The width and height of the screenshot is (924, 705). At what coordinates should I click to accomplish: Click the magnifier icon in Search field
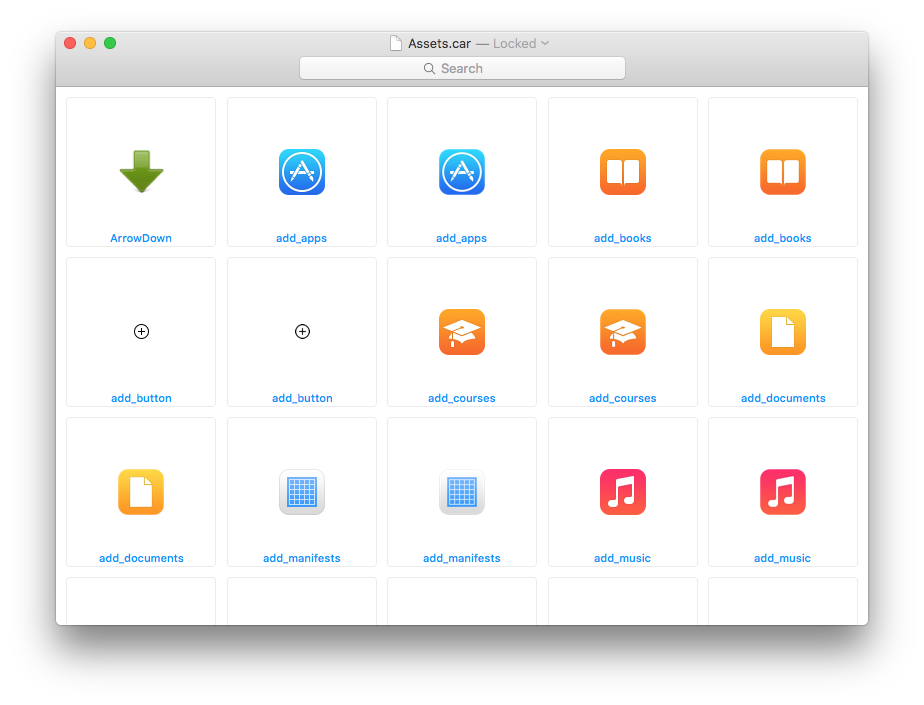(429, 68)
